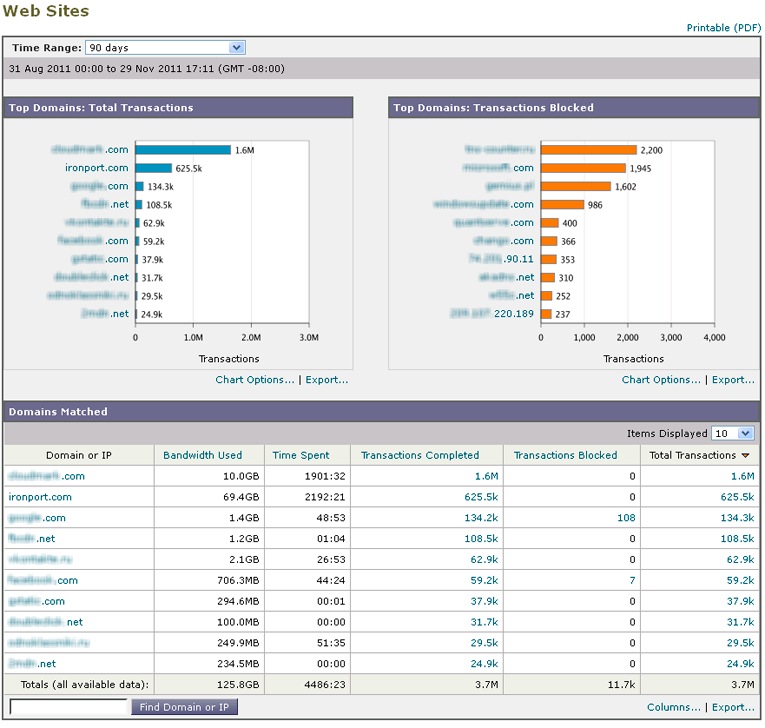The width and height of the screenshot is (765, 728).
Task: Open the 108 Transactions Blocked value
Action: pos(626,518)
